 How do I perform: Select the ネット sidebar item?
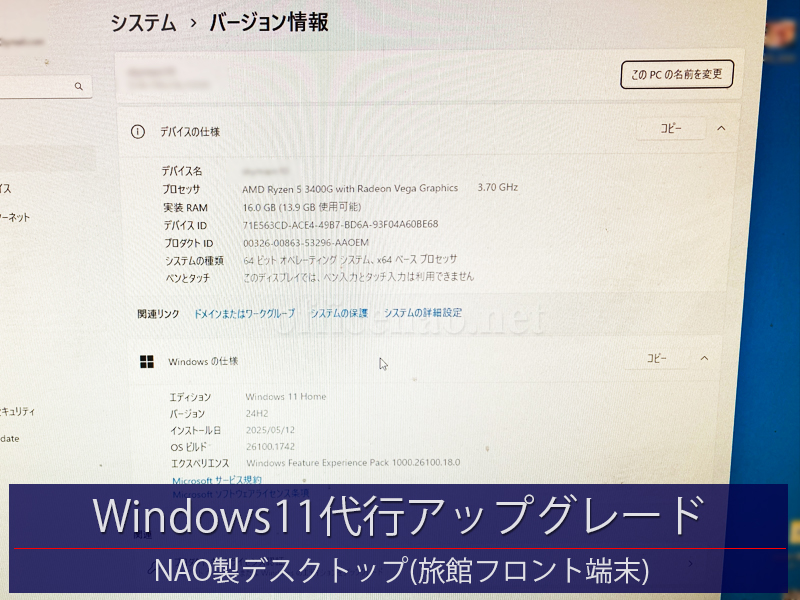pyautogui.click(x=15, y=217)
